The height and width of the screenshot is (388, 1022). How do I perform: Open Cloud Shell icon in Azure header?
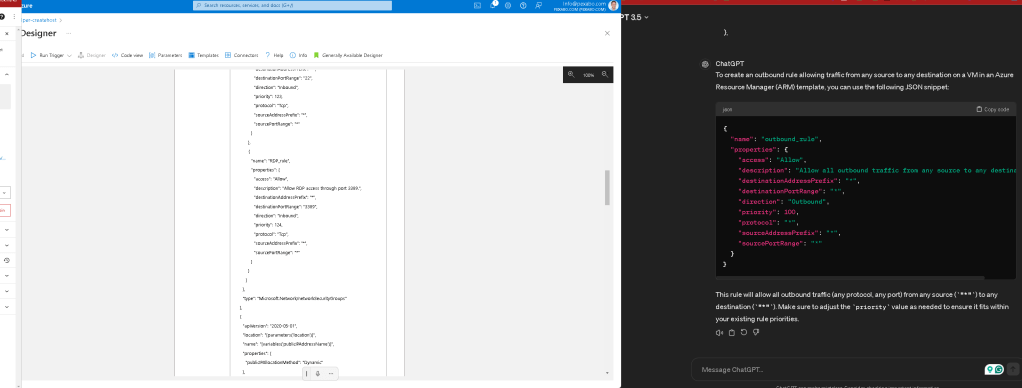[x=477, y=5]
